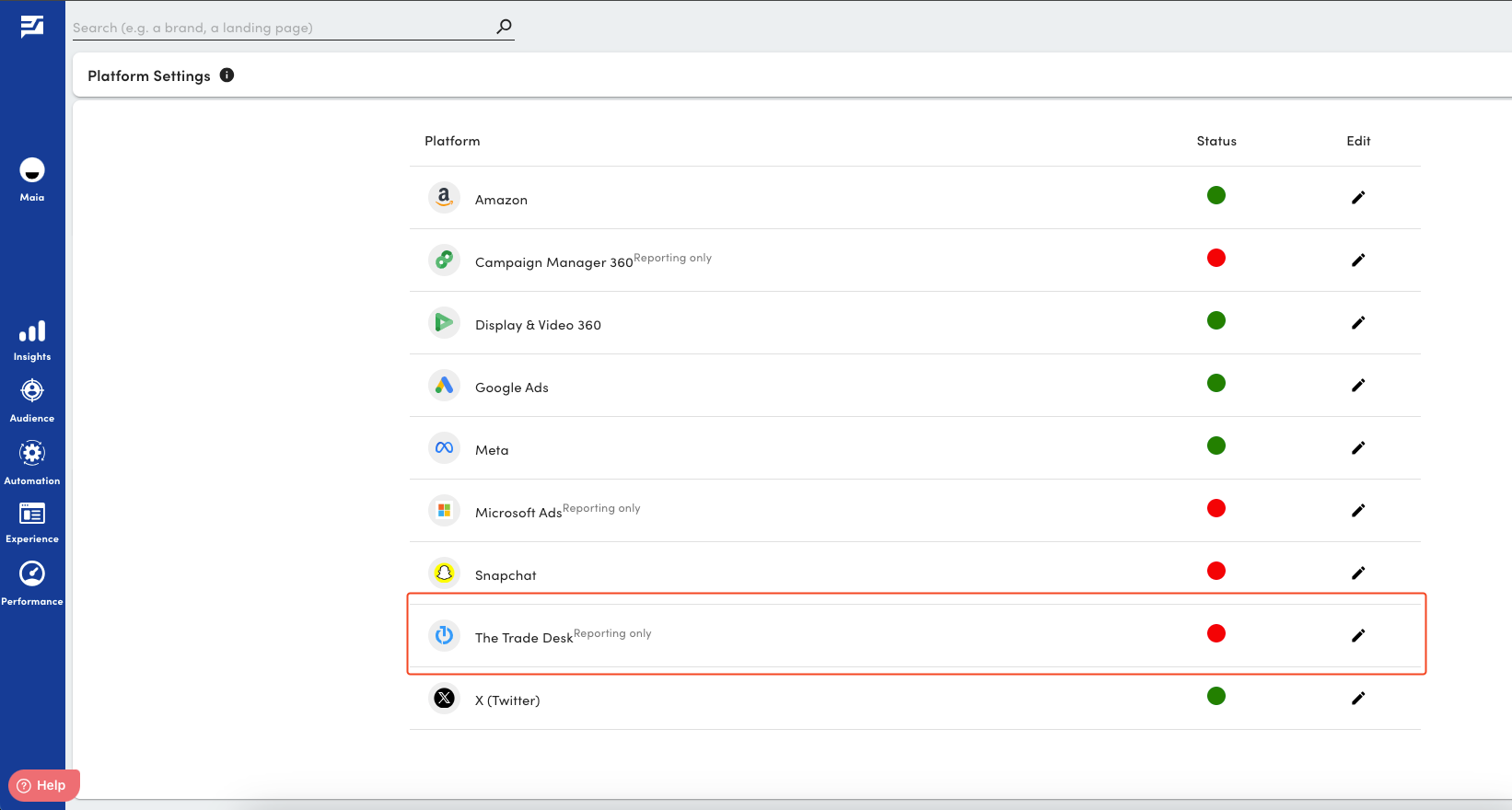Click Microsoft Ads 'Reporting only' label

click(x=601, y=508)
